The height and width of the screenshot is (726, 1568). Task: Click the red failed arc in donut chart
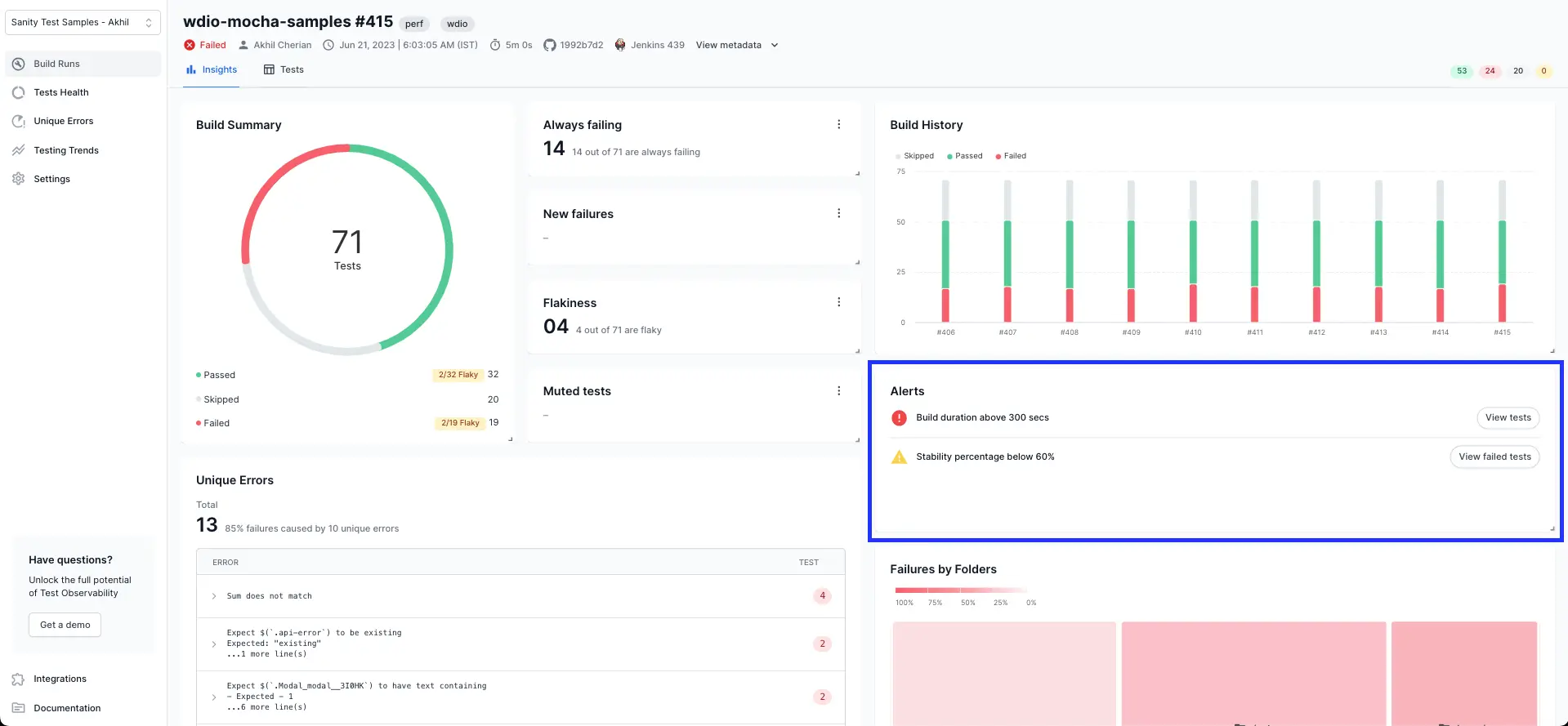pyautogui.click(x=274, y=177)
